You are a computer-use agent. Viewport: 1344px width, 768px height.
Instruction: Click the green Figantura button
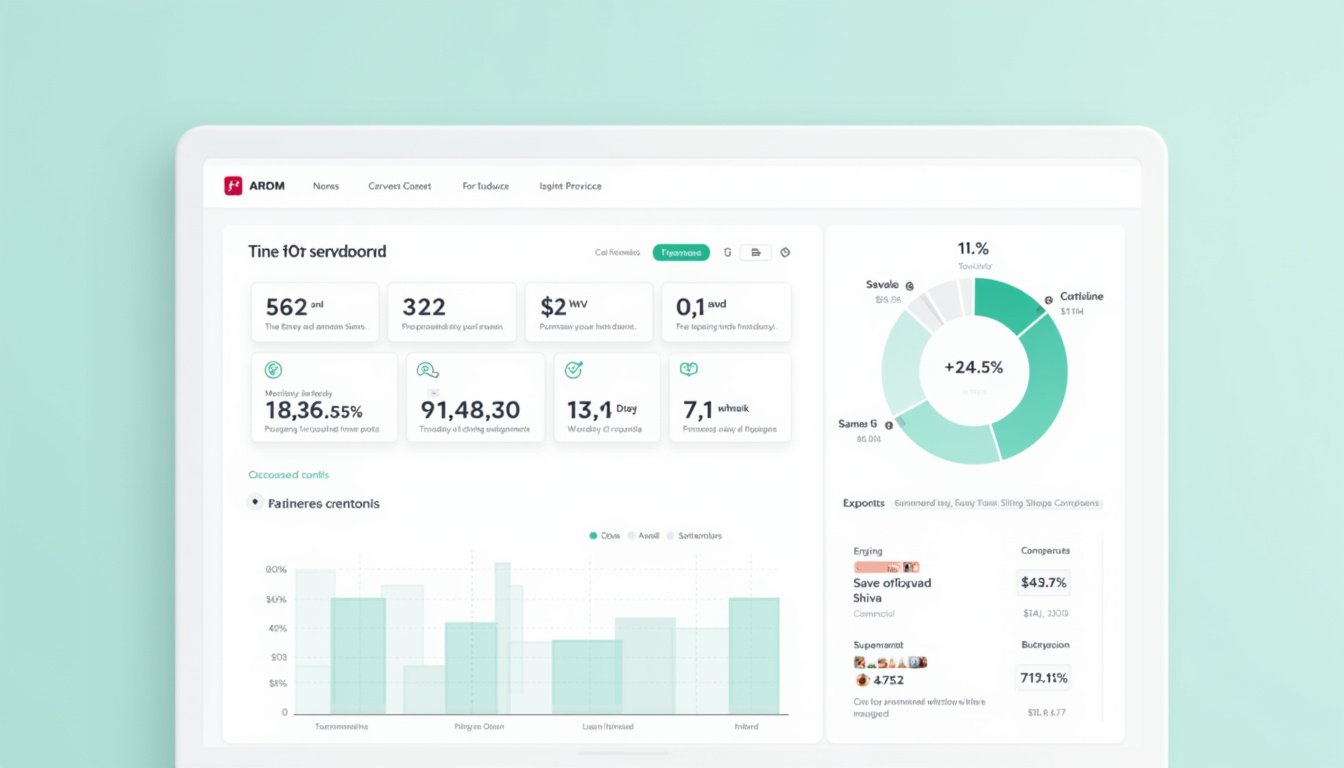681,252
